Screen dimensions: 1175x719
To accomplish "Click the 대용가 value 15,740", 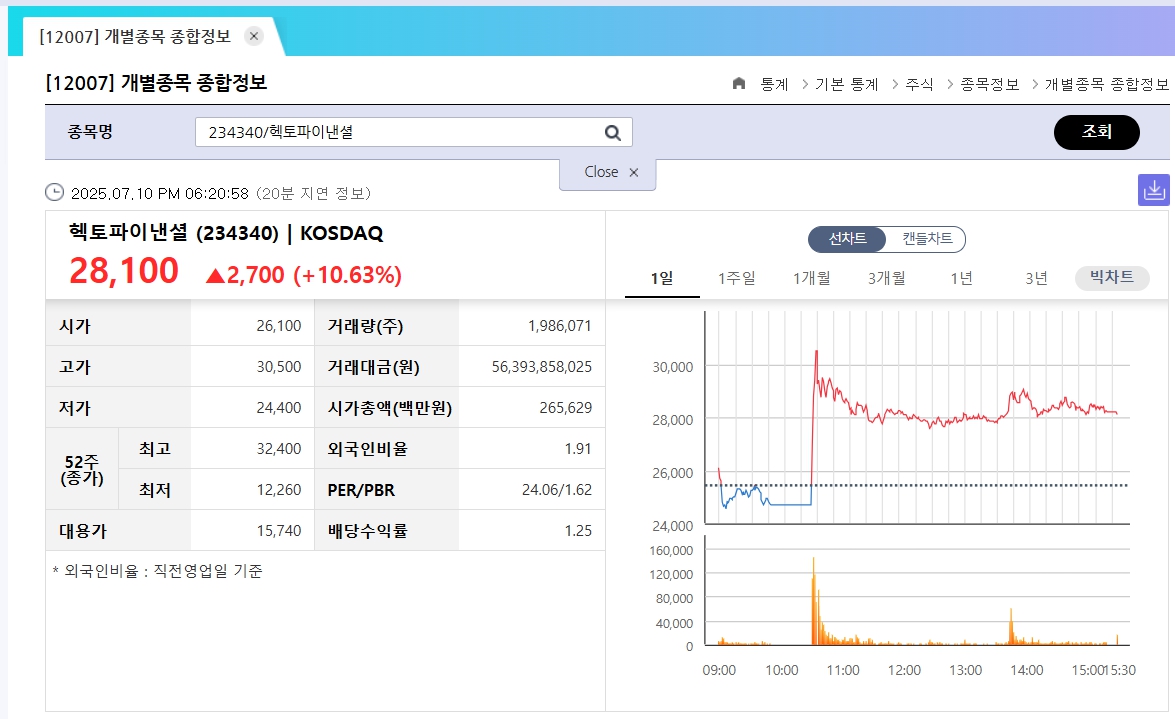I will (x=279, y=531).
